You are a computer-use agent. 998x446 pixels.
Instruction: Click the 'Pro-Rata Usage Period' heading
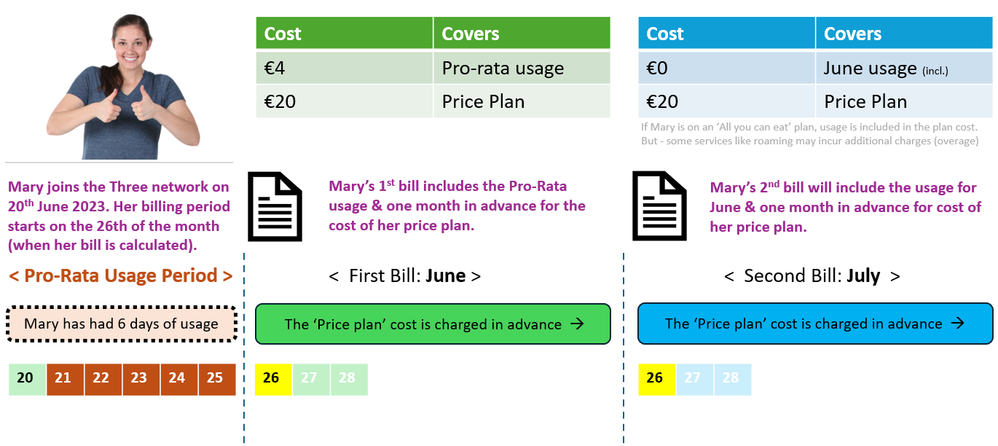tap(121, 276)
